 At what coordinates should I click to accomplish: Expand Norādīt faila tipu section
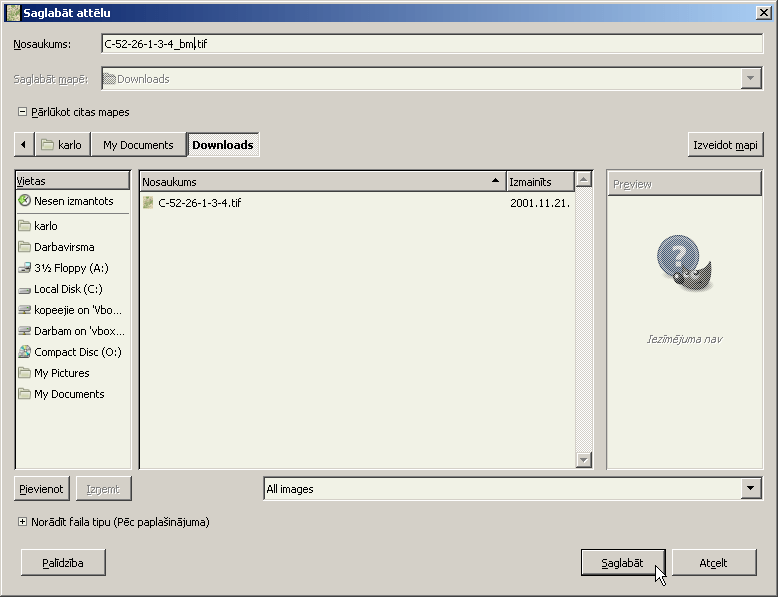(x=22, y=522)
